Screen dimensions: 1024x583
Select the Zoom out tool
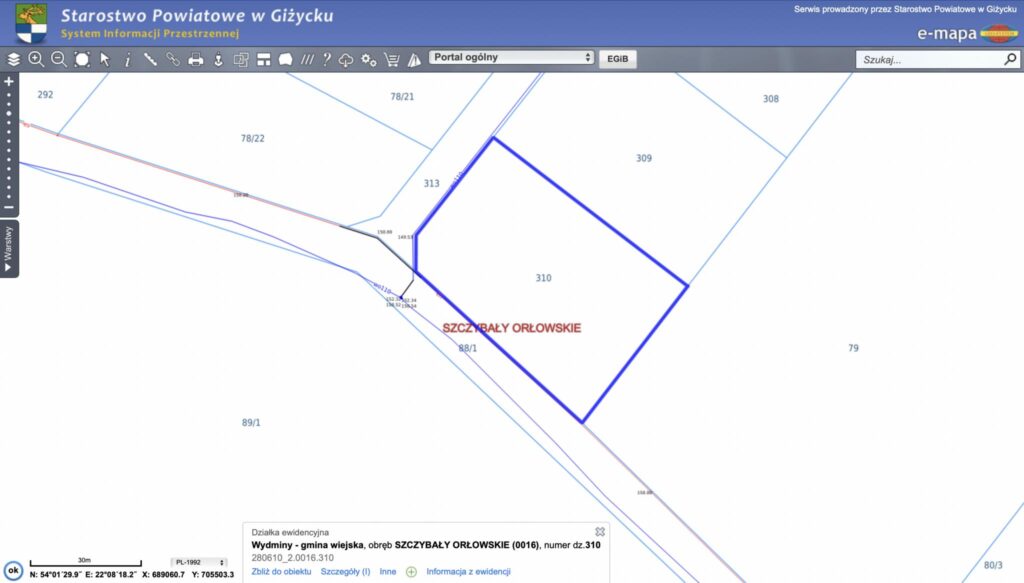point(58,59)
